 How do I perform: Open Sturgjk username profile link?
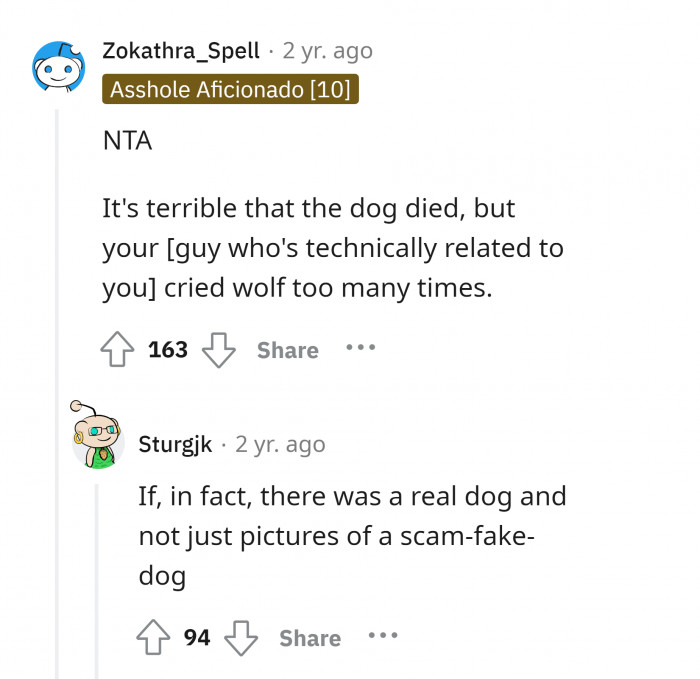175,444
